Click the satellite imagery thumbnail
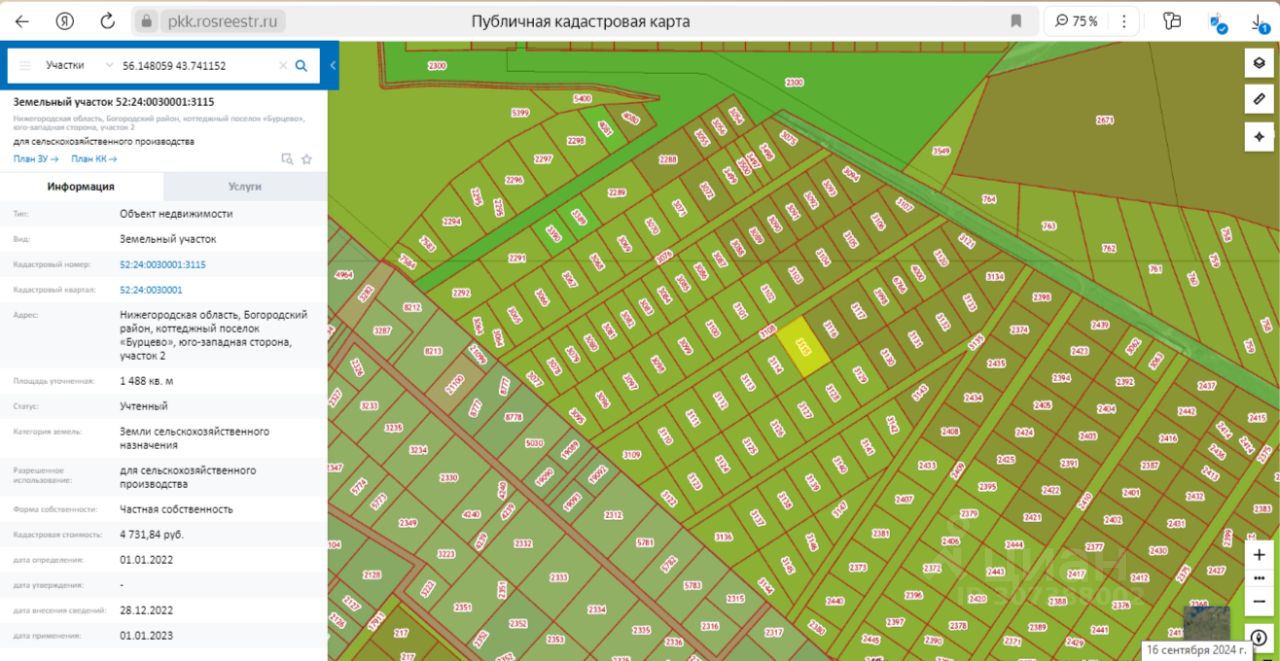This screenshot has width=1280, height=661. (1207, 621)
